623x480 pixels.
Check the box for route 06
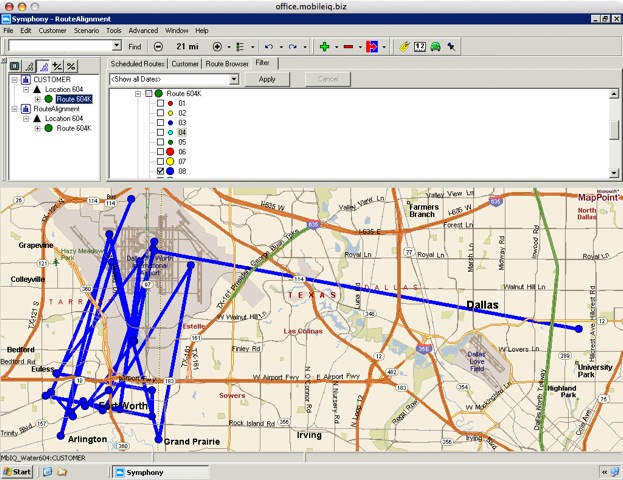160,151
